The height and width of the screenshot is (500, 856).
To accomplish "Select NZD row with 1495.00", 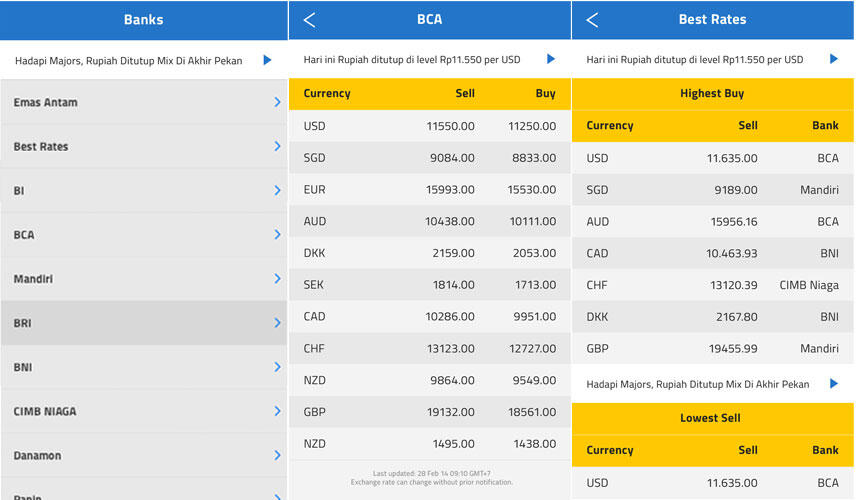I will pos(430,444).
